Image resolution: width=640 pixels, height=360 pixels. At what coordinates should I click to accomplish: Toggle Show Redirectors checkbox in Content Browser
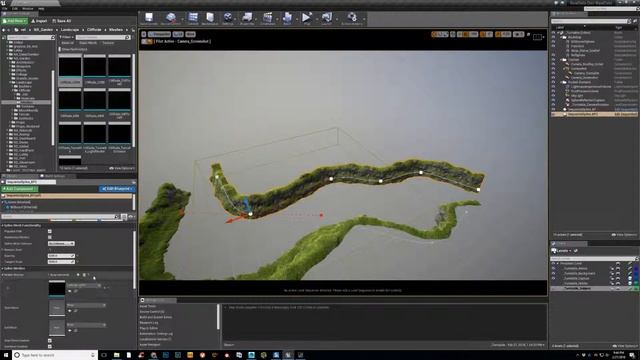pyautogui.click(x=60, y=49)
